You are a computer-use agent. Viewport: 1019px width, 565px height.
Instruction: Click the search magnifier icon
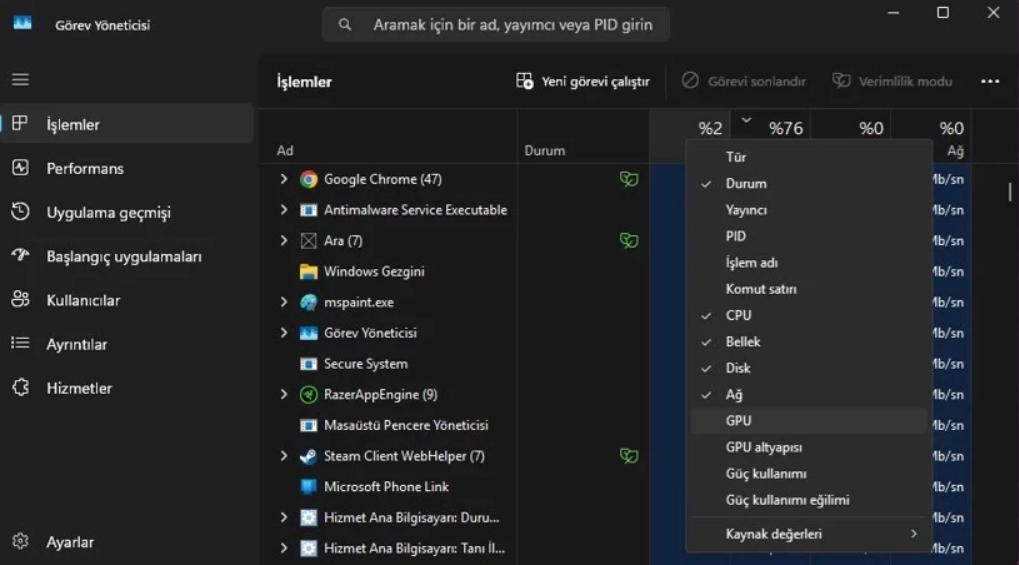point(345,25)
